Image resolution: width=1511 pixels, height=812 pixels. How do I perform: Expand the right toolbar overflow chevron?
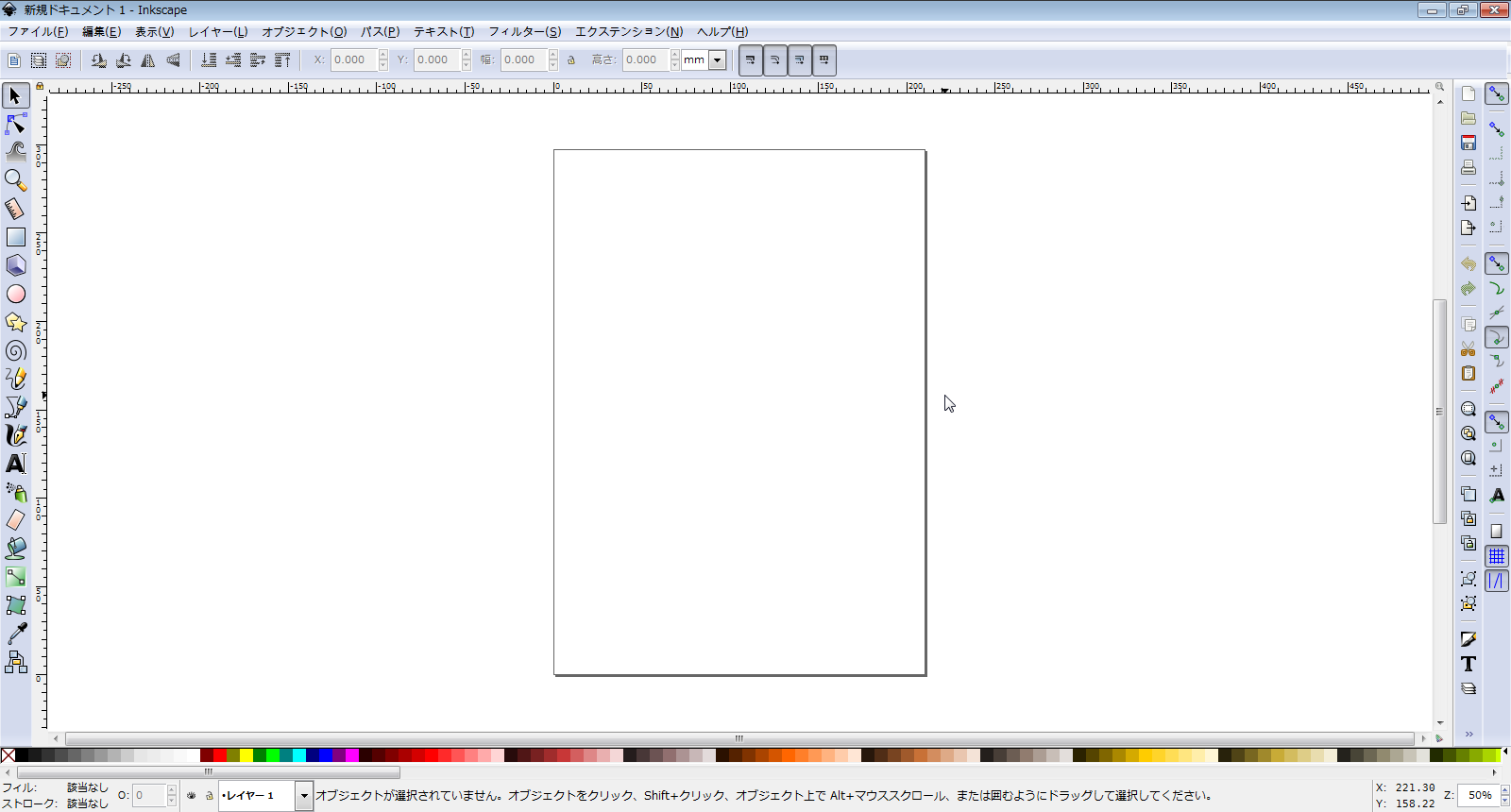[x=1469, y=734]
